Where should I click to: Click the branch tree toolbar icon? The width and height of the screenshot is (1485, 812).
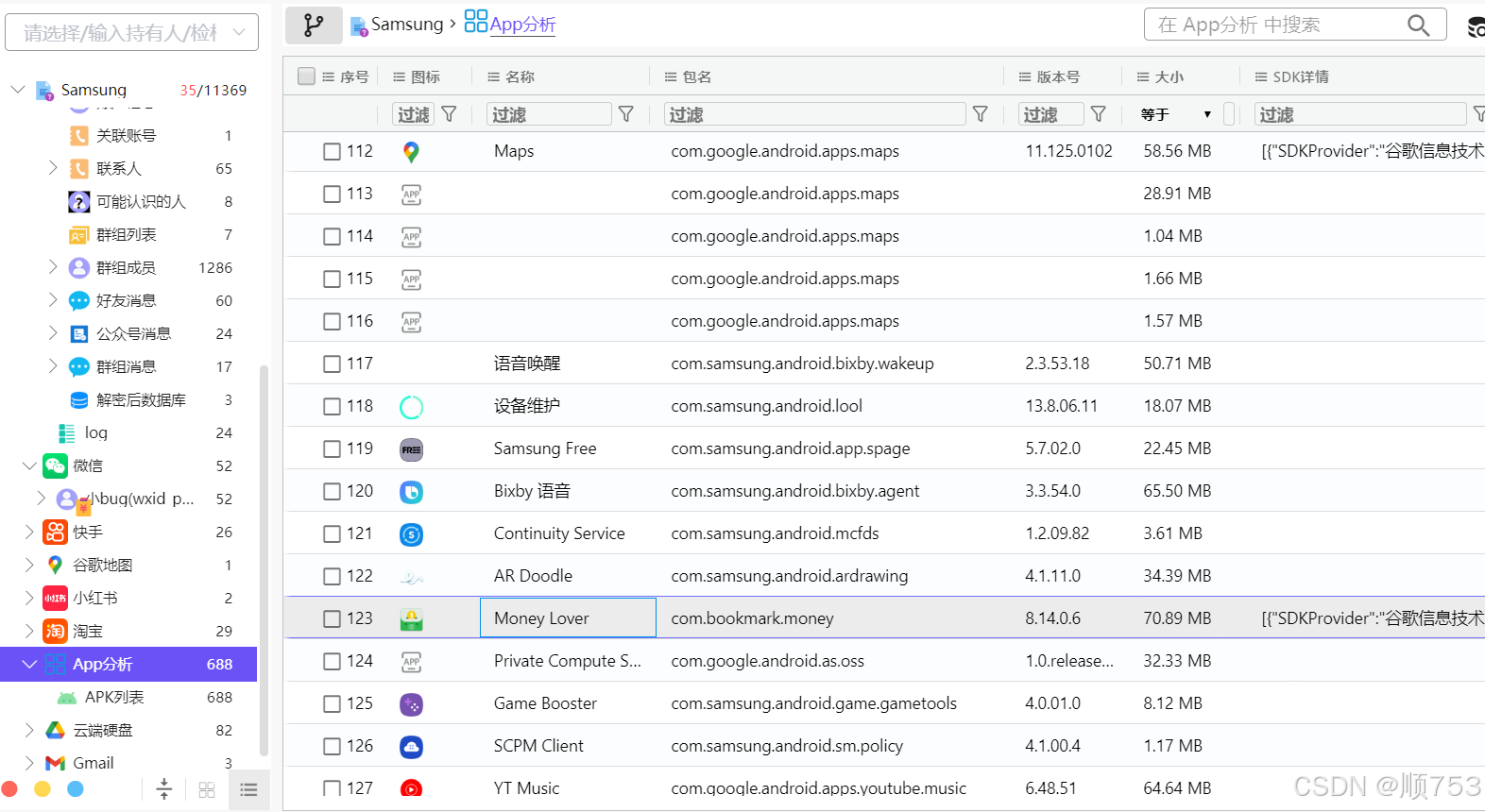point(314,25)
